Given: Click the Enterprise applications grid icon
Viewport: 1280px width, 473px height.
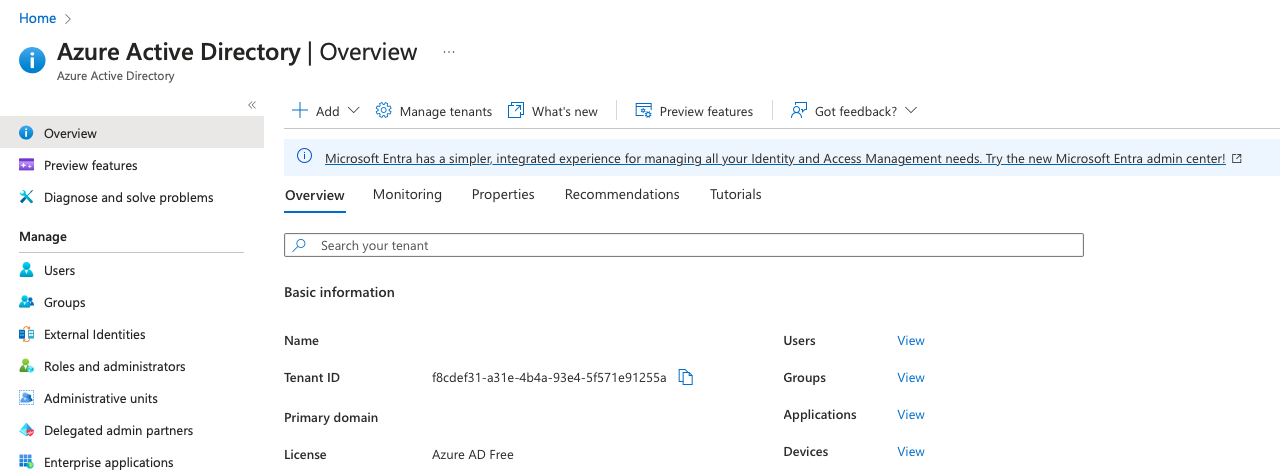Looking at the screenshot, I should coord(27,462).
